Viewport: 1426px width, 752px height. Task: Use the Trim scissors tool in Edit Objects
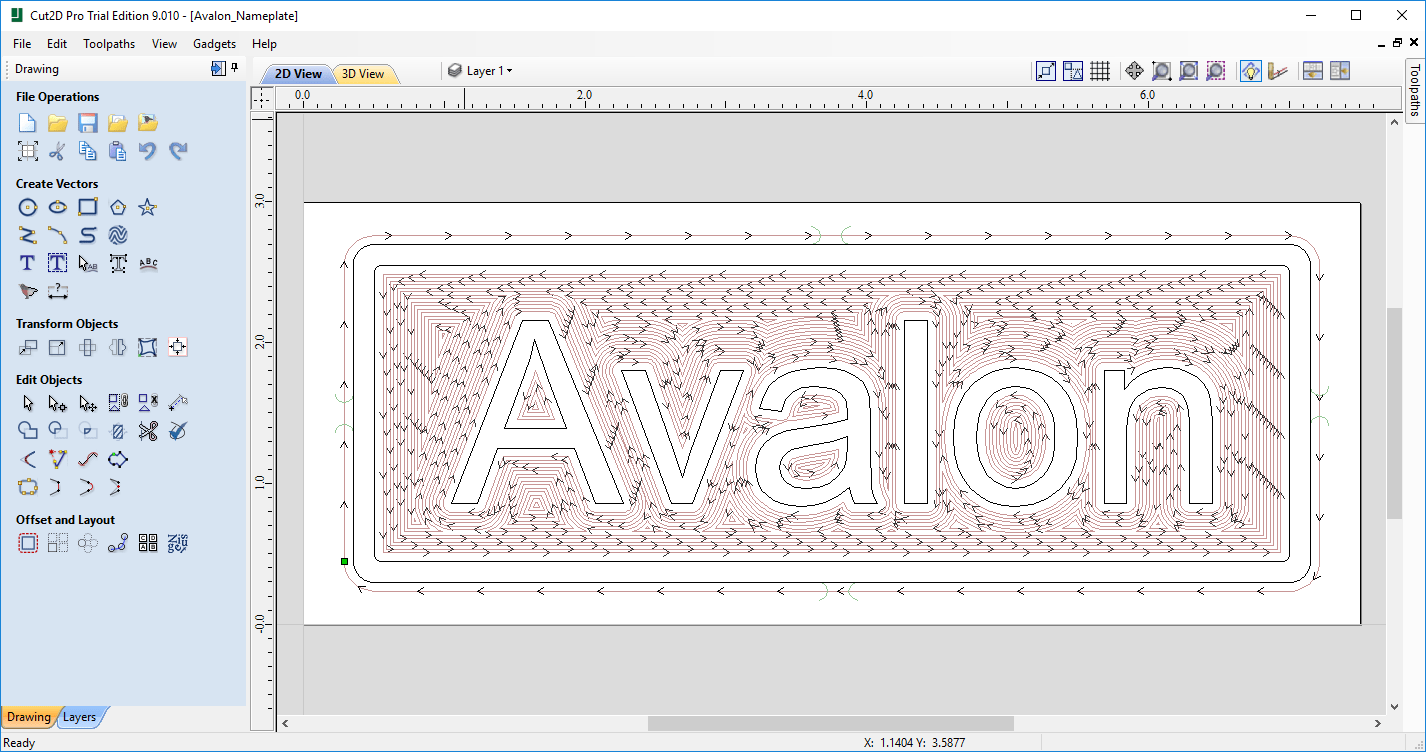click(147, 431)
